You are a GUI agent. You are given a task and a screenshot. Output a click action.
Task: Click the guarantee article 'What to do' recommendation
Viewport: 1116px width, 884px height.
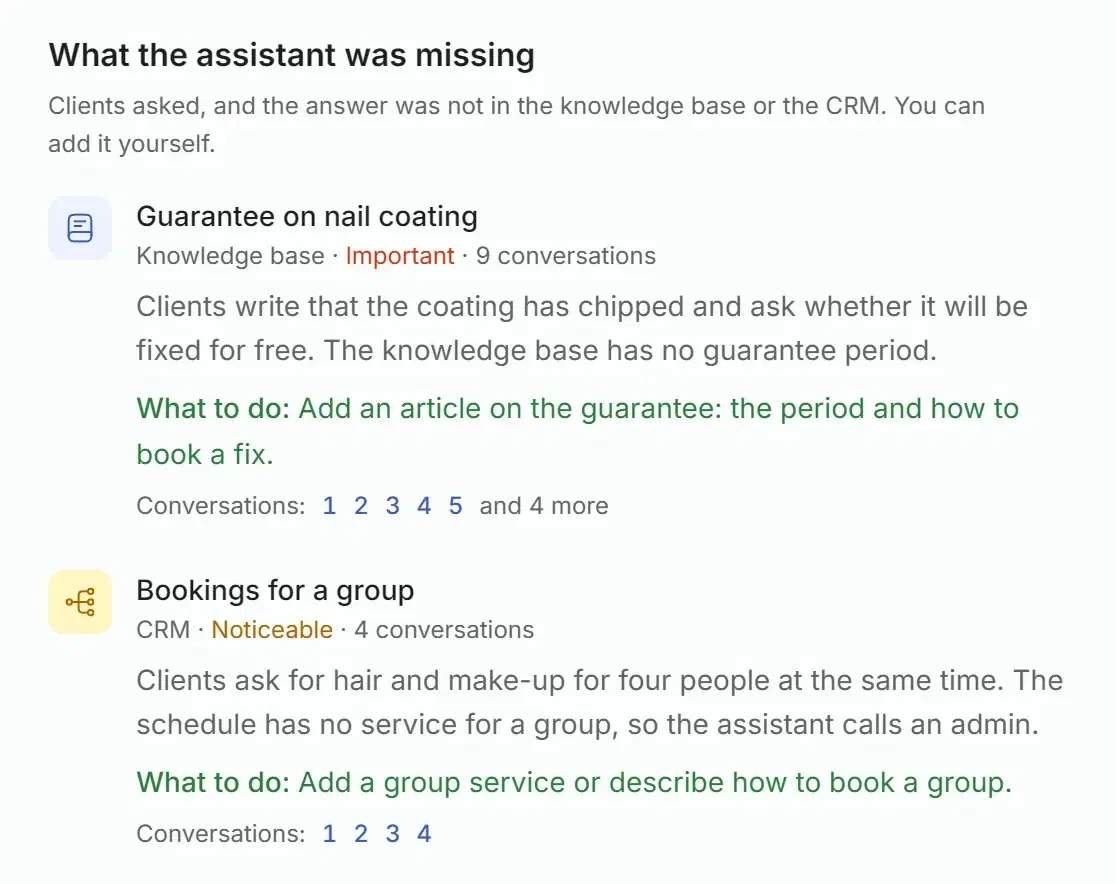pos(578,431)
